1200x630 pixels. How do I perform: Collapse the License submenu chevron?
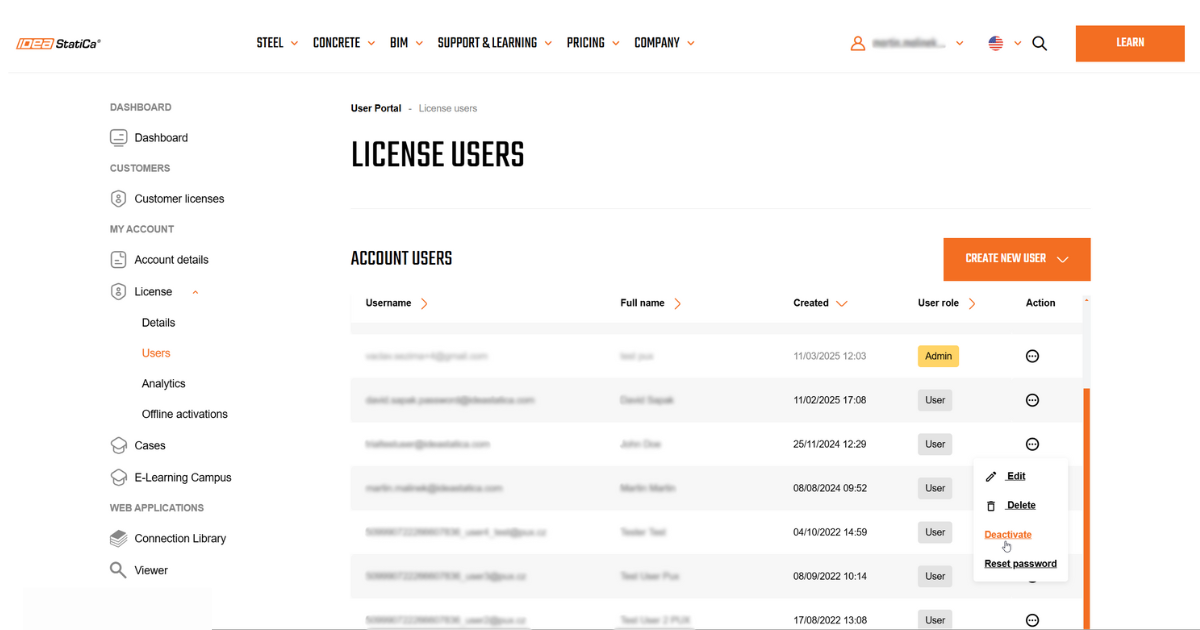195,292
